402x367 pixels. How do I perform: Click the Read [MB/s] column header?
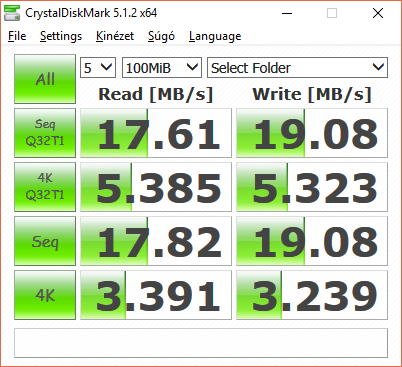click(156, 94)
